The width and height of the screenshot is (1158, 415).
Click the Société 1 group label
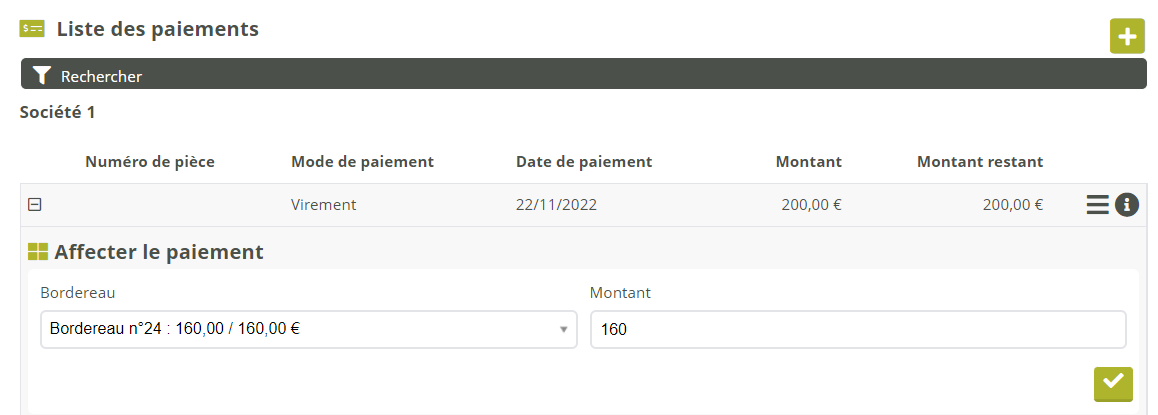[58, 112]
